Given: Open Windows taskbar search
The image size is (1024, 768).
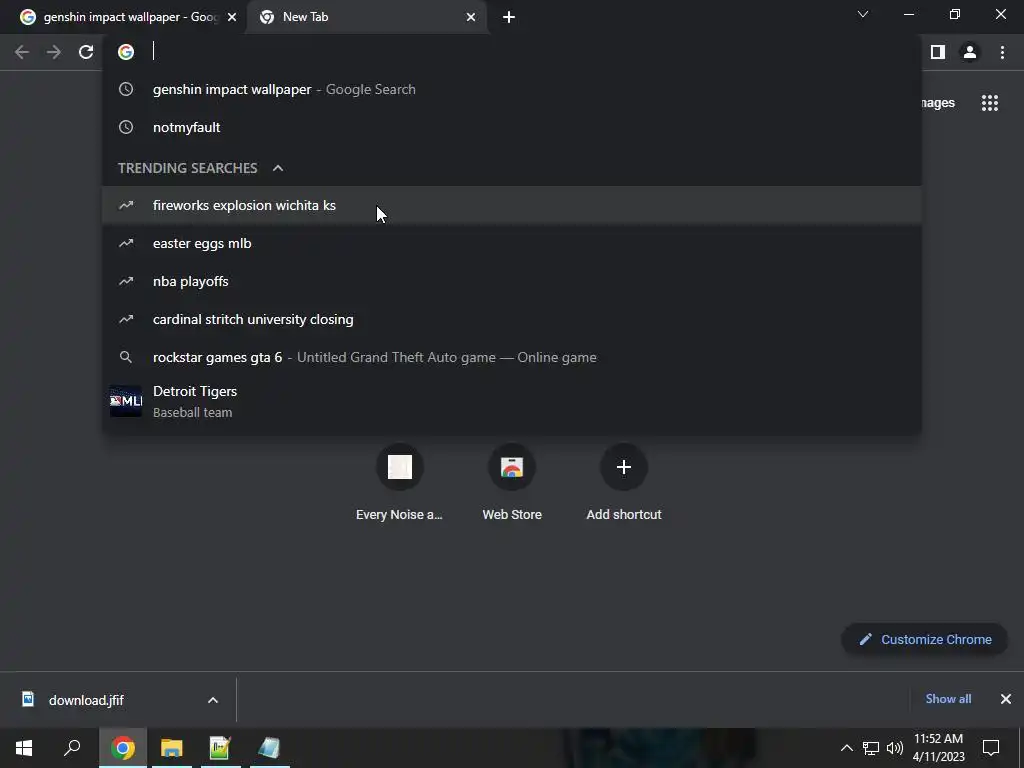Looking at the screenshot, I should pos(72,748).
